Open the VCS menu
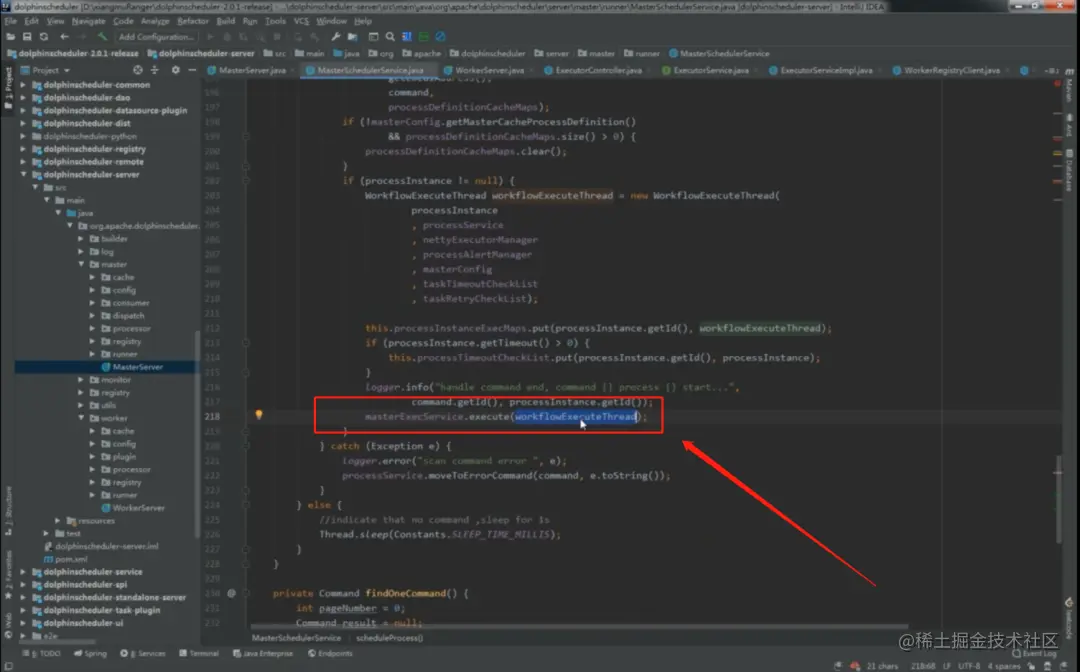The width and height of the screenshot is (1080, 672). pos(301,21)
